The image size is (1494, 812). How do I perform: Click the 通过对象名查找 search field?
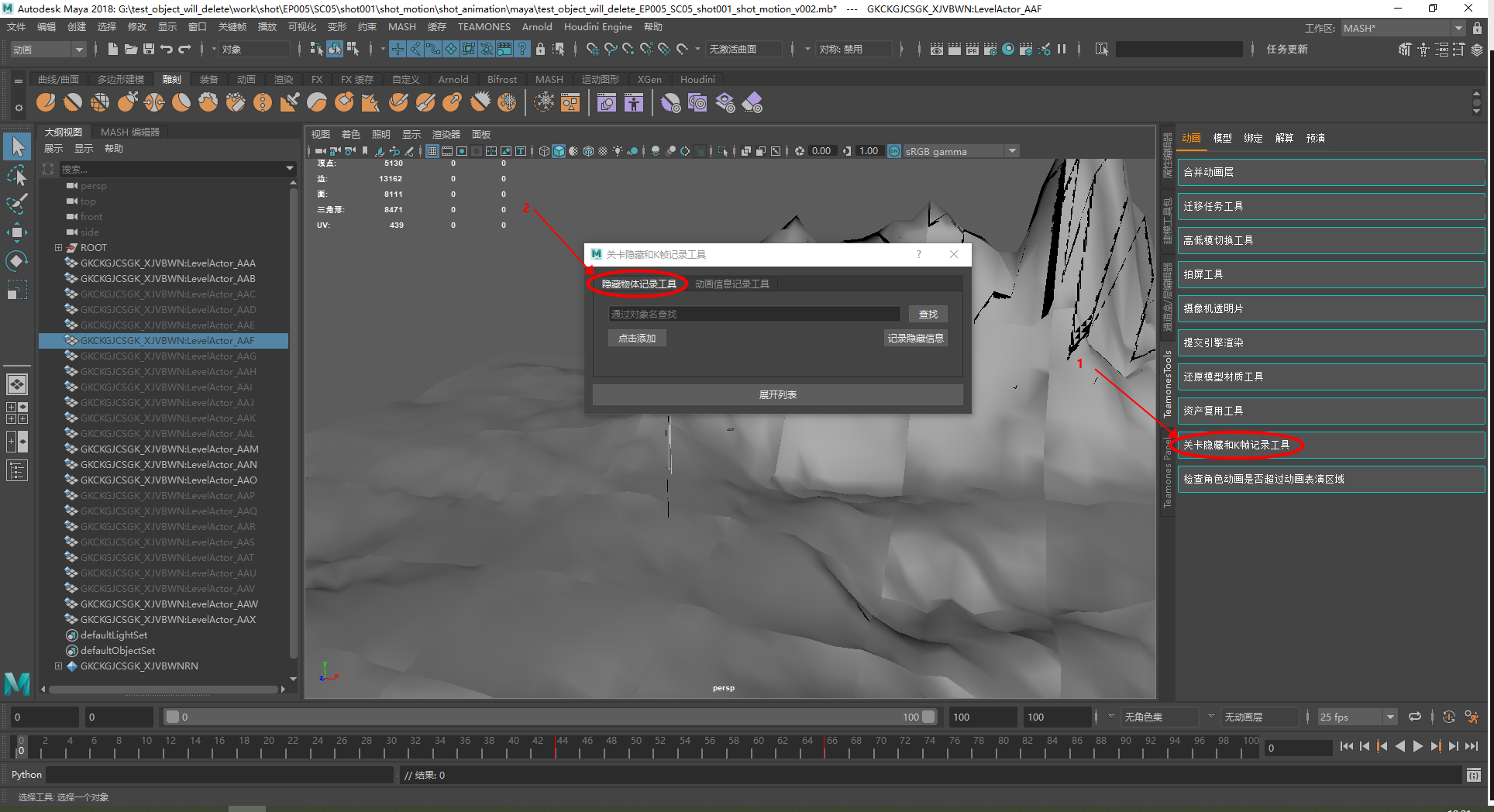[x=754, y=315]
